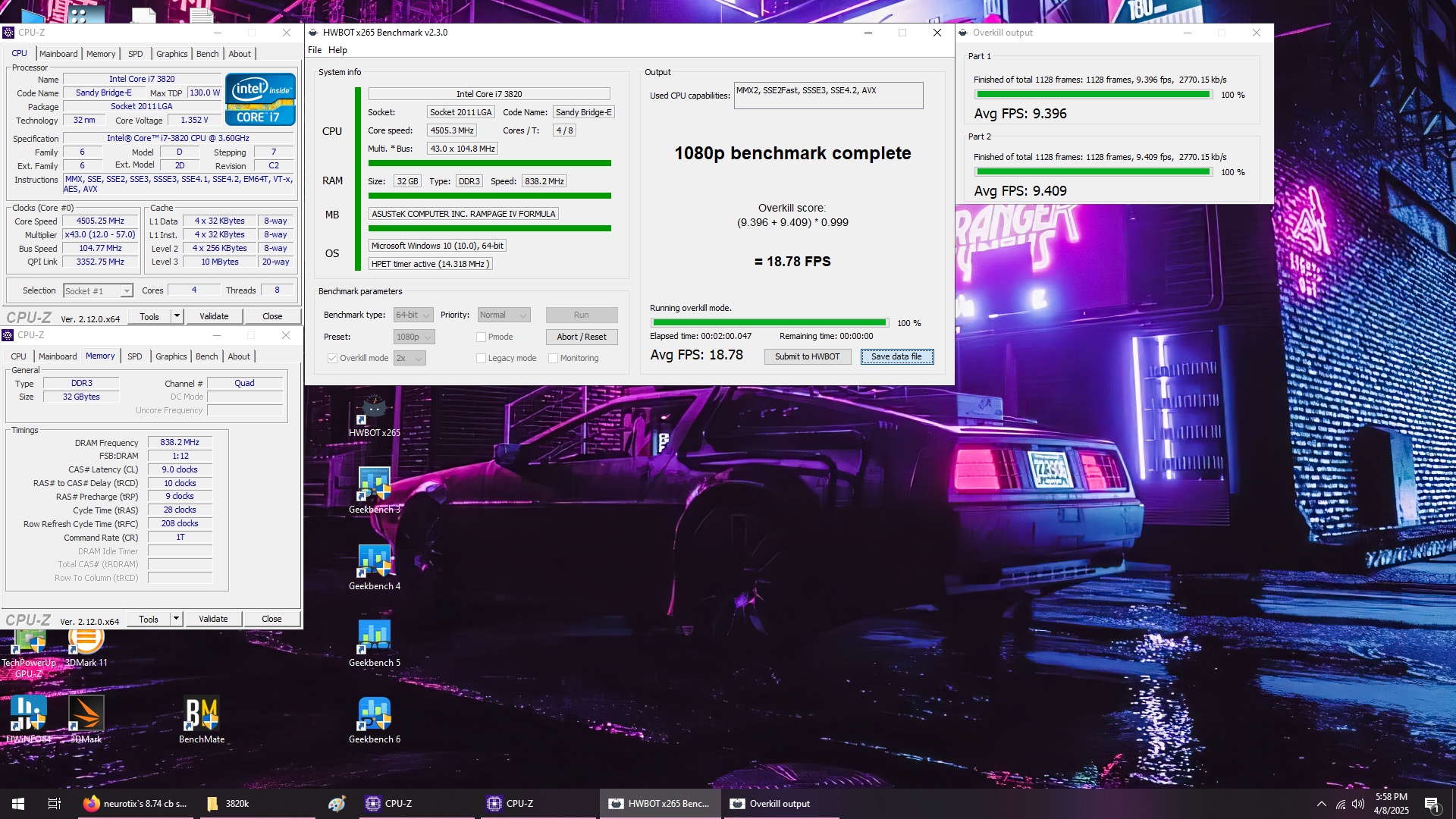This screenshot has height=819, width=1456.
Task: Open HWiNFO64 desktop shortcut
Action: [x=28, y=720]
